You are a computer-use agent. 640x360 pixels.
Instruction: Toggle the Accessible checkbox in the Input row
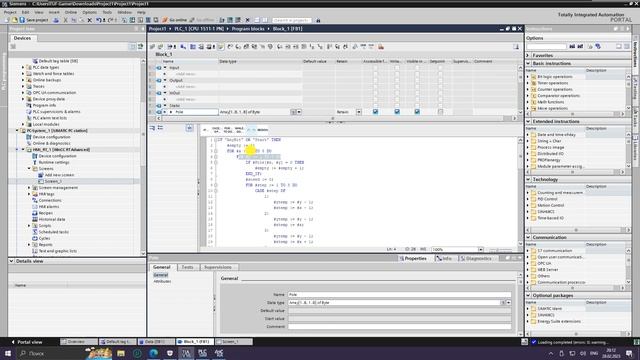[375, 68]
